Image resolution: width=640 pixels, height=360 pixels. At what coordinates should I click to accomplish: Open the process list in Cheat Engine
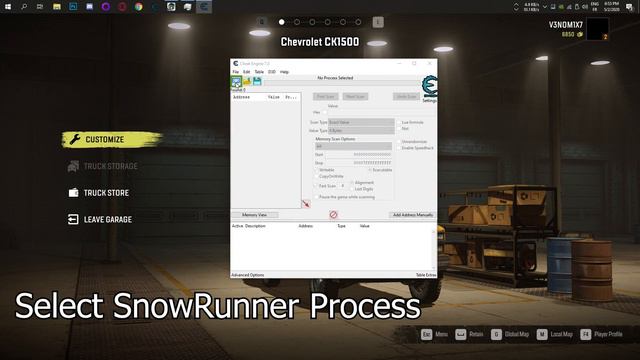point(236,82)
